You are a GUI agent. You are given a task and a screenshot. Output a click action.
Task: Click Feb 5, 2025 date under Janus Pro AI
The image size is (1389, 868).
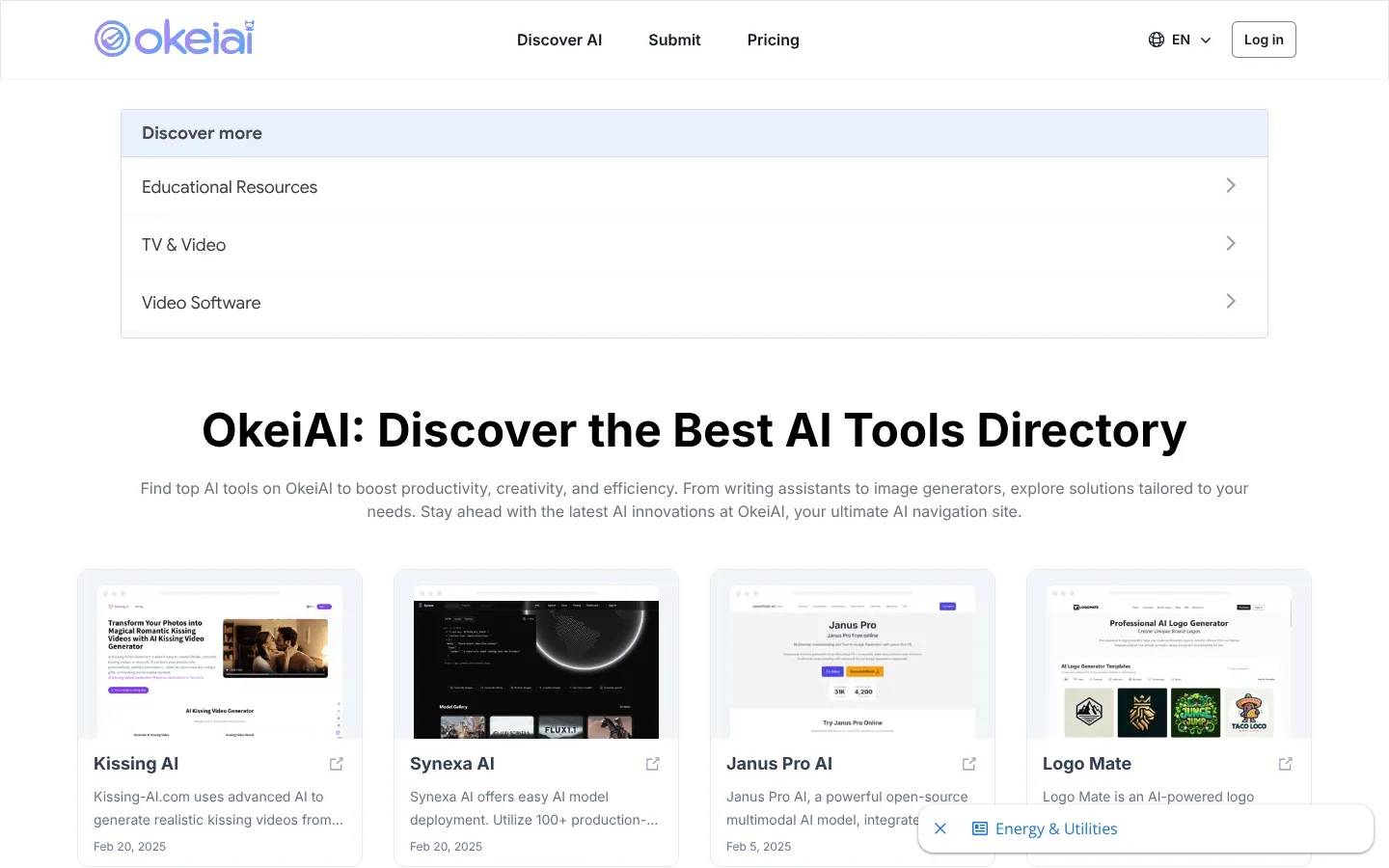[759, 847]
